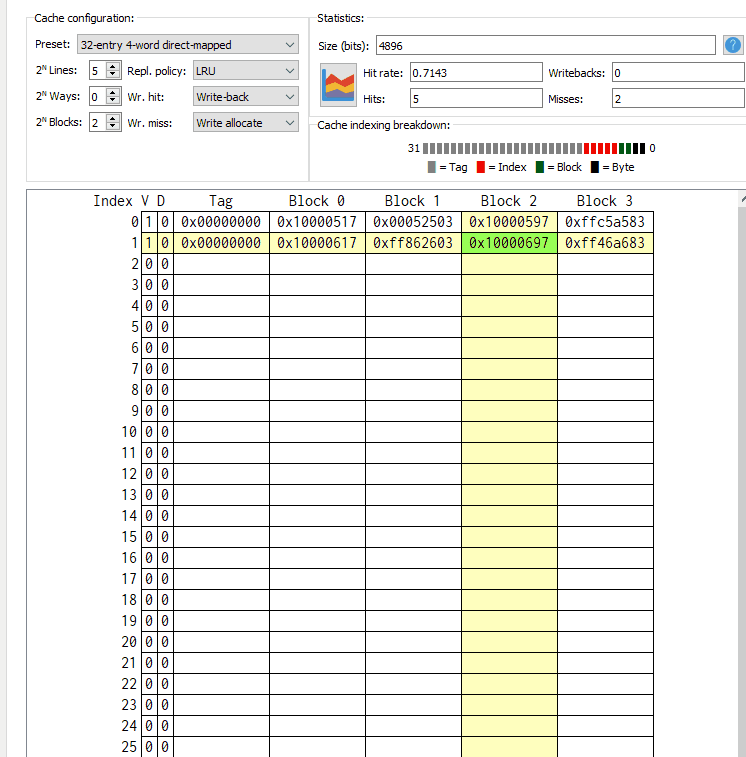Select Block 3 cell 0xff46a683

pos(605,243)
